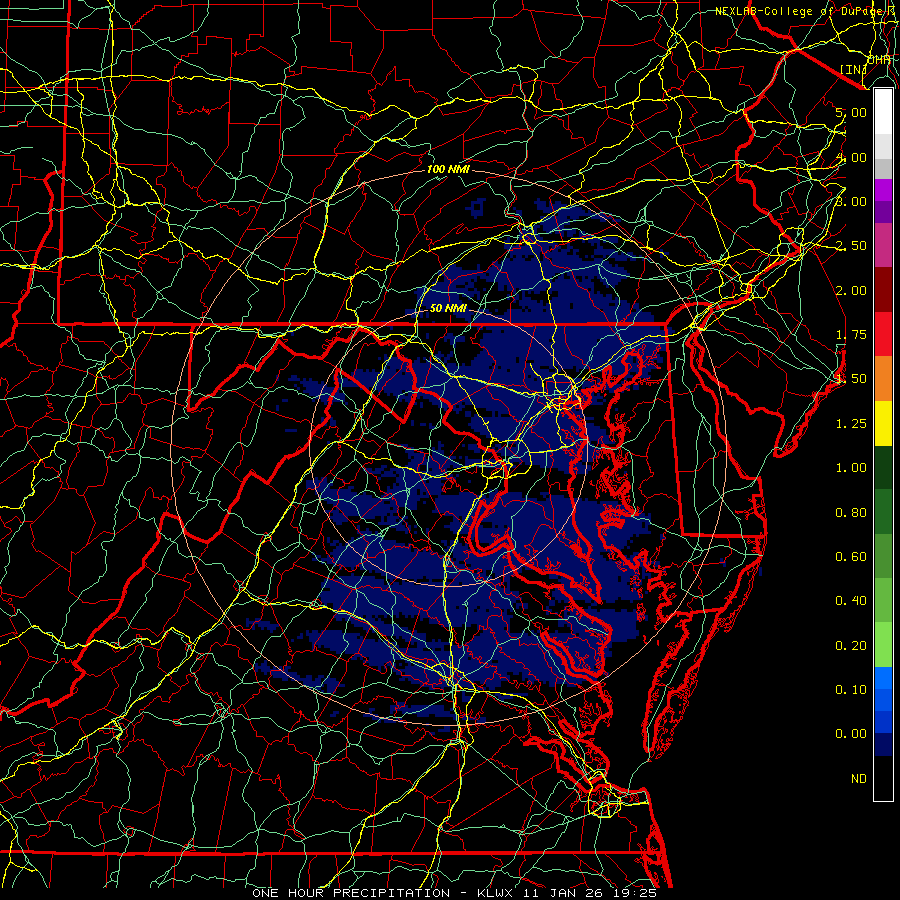Click the 3.00 inch scale label
900x900 pixels.
851,201
